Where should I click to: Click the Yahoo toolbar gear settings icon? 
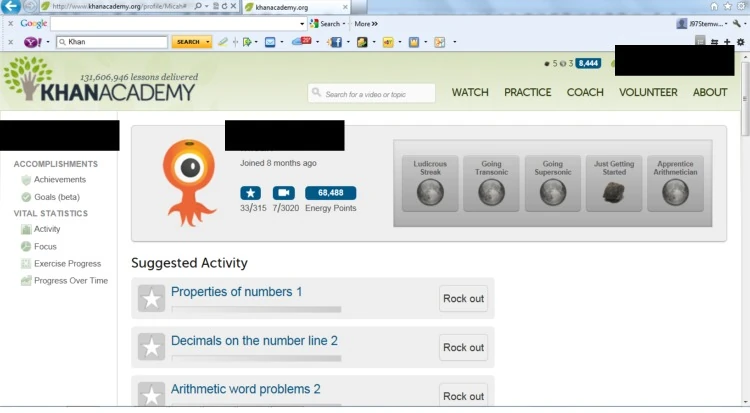click(x=740, y=42)
